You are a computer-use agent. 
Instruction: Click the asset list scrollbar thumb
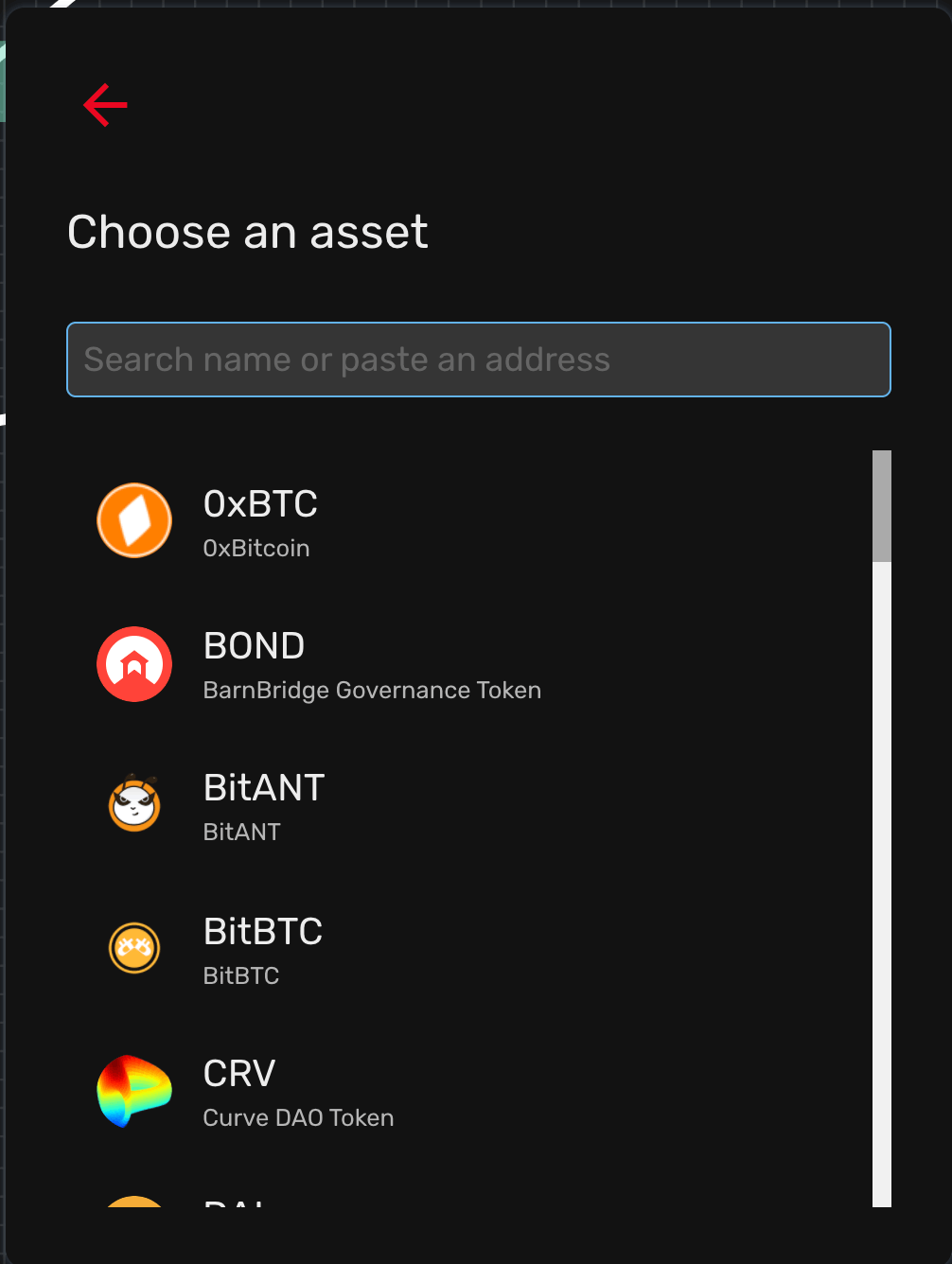[882, 506]
